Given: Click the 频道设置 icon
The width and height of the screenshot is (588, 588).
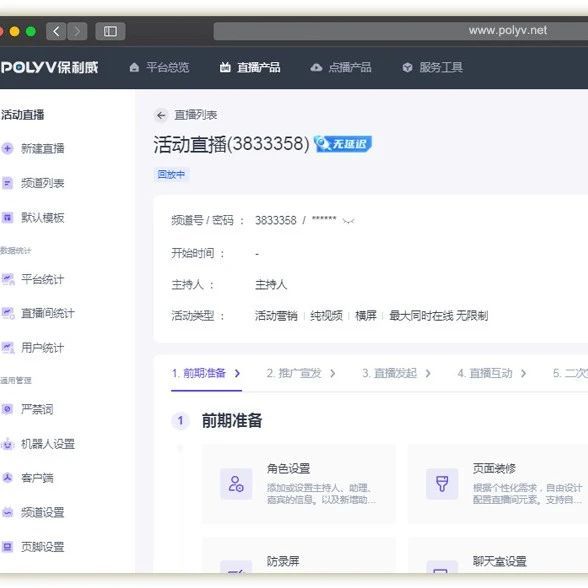Looking at the screenshot, I should pos(8,512).
